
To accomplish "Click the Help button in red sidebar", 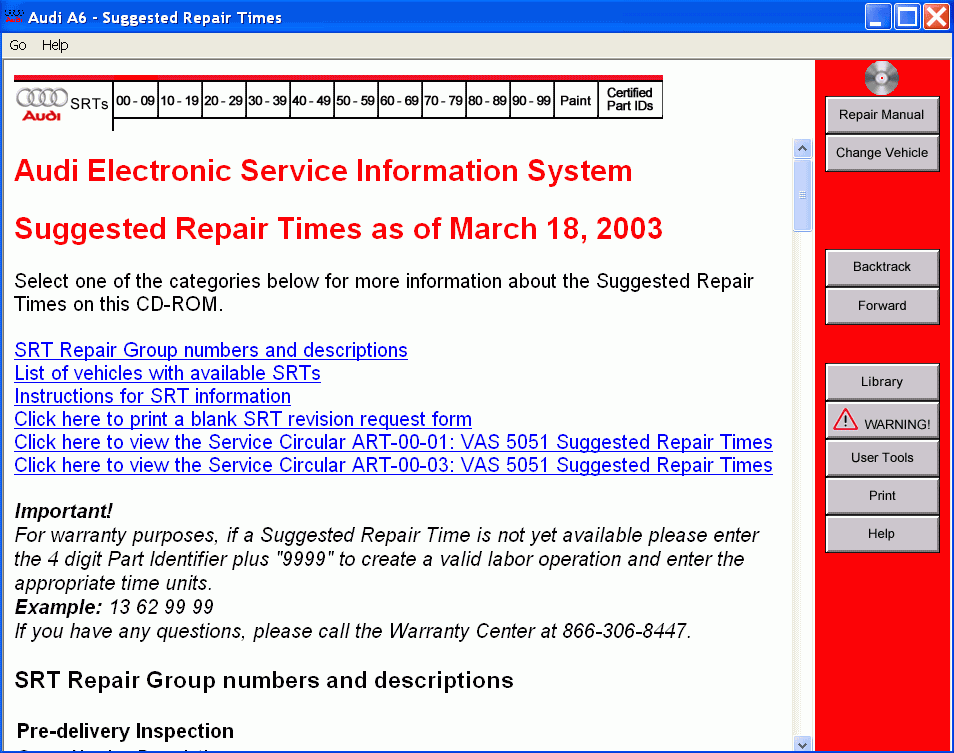I will [x=882, y=534].
